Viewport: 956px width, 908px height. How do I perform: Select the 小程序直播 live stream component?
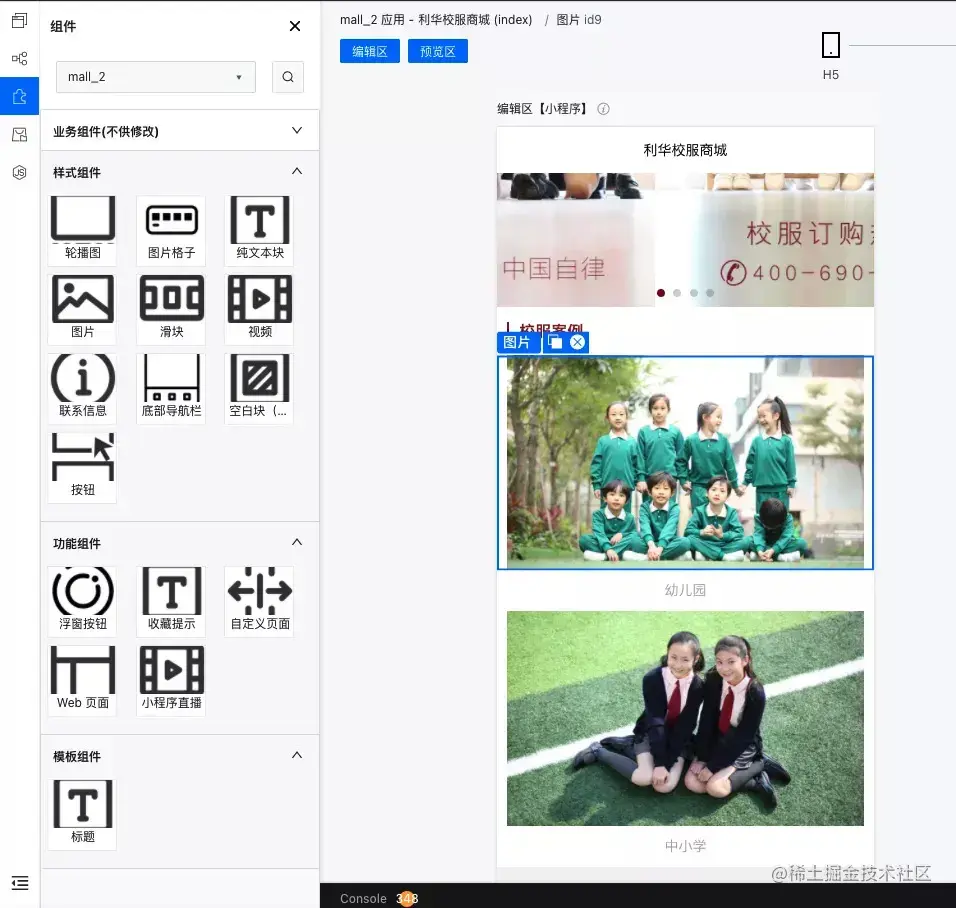[171, 680]
